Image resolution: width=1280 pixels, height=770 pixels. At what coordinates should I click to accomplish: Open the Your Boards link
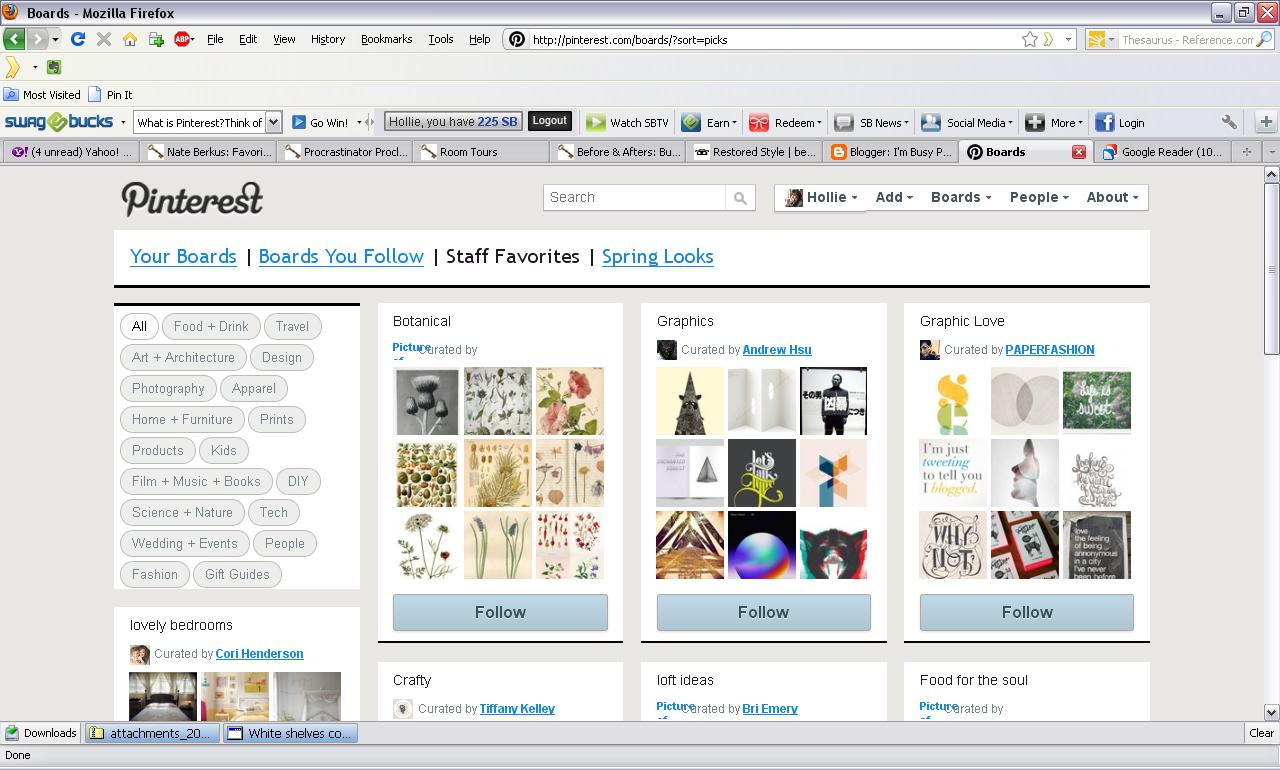(x=183, y=257)
